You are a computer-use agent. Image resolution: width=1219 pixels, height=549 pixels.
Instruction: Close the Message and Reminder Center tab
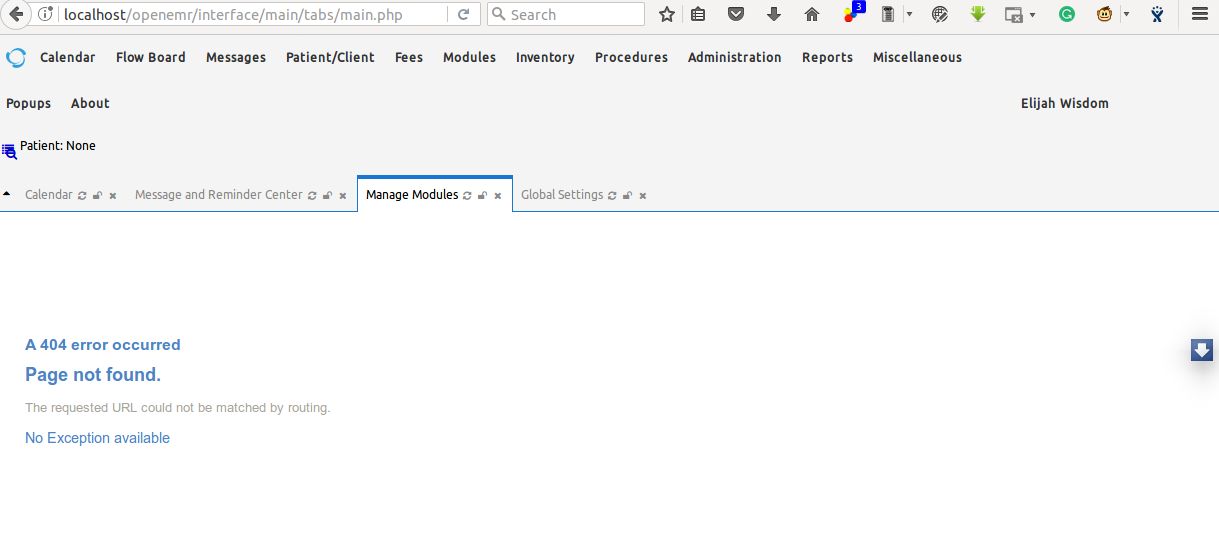point(343,196)
